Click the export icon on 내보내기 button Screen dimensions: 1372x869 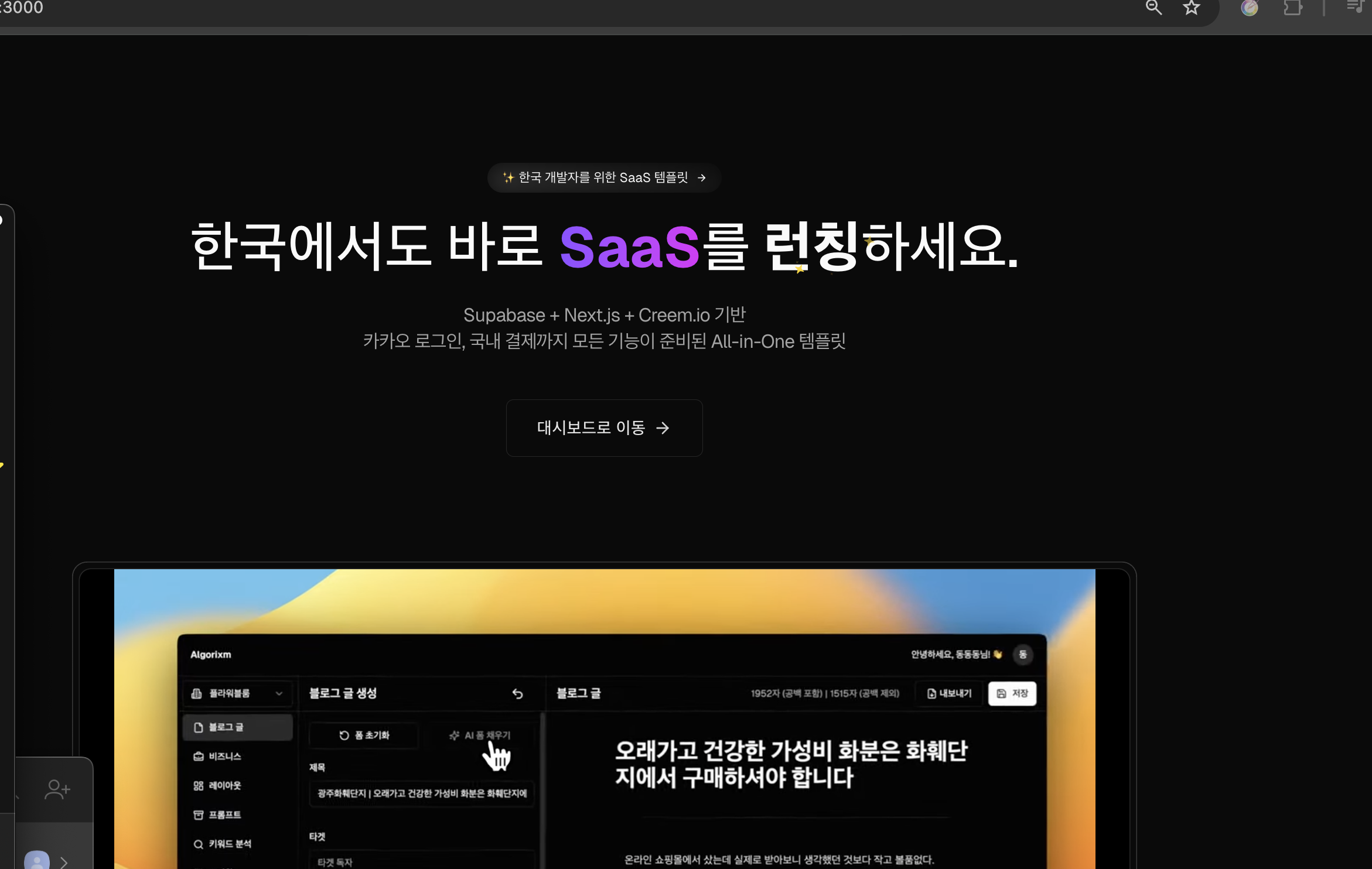931,693
